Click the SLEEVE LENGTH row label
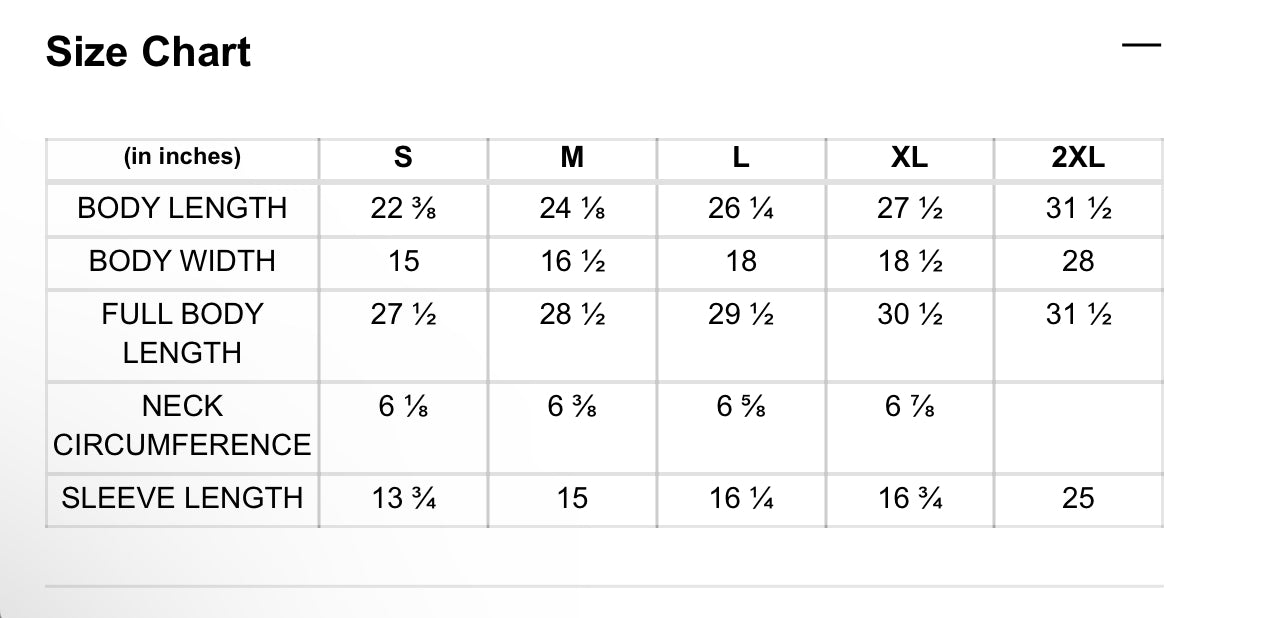Viewport: 1284px width, 618px height. (x=182, y=498)
